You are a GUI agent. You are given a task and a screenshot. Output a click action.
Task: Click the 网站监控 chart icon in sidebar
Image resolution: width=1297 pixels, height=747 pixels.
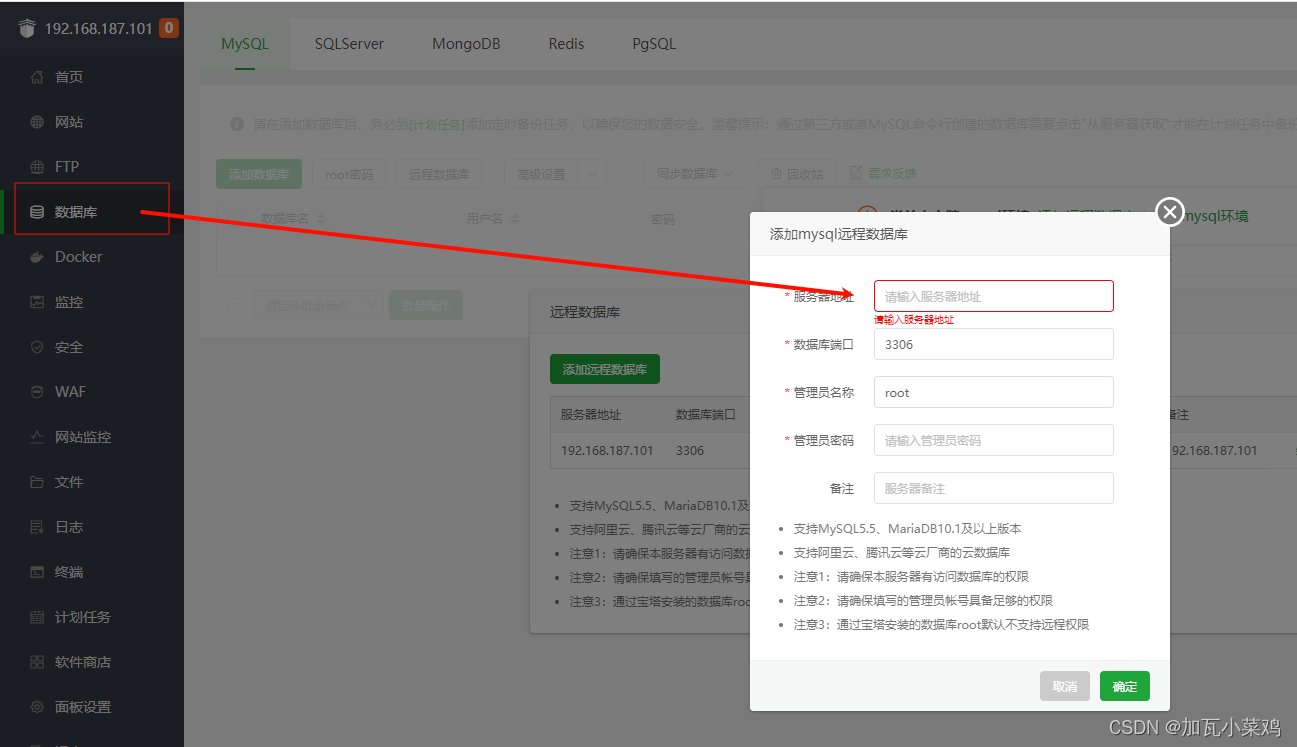click(x=37, y=437)
